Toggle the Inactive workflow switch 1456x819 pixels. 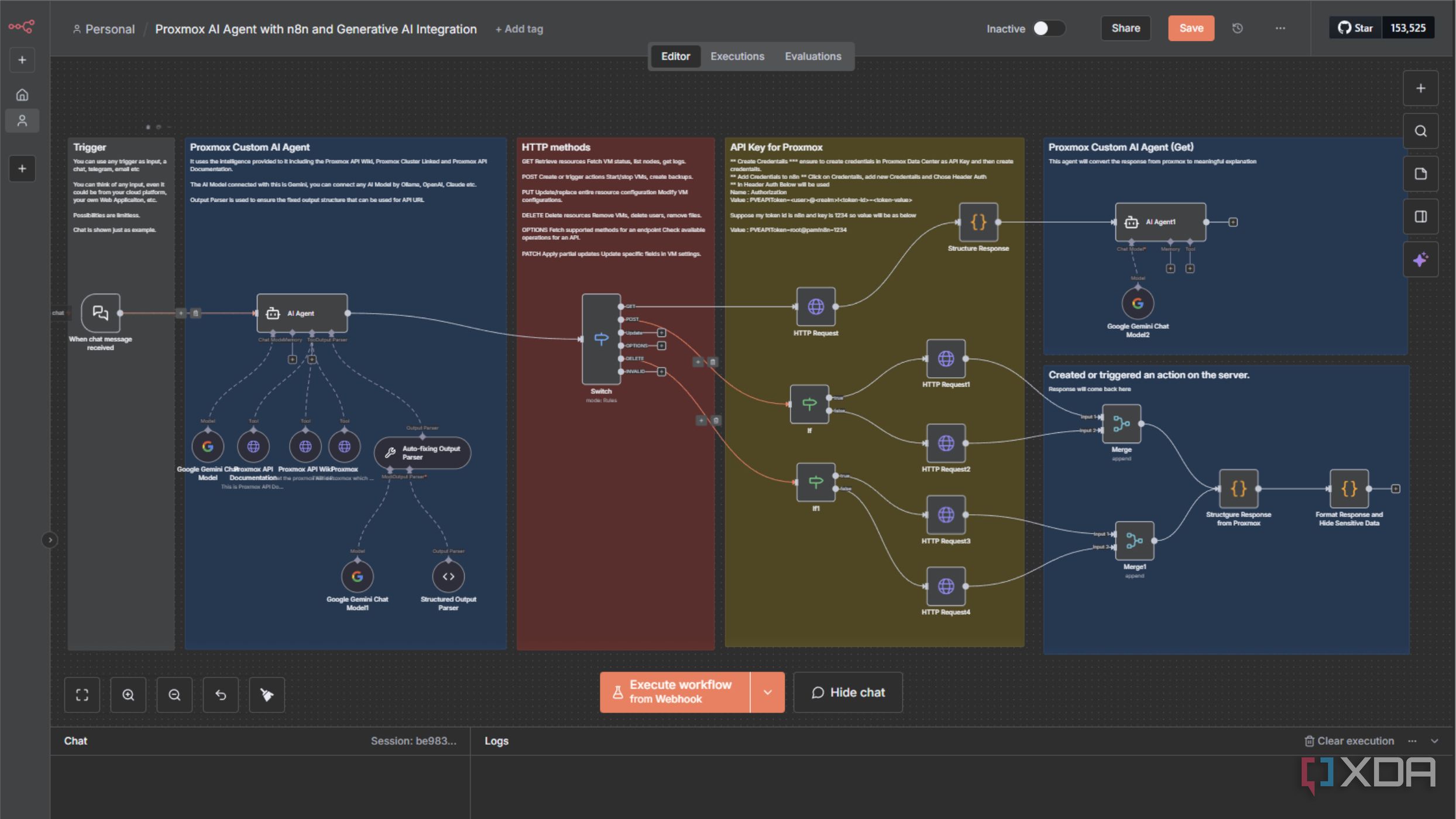tap(1049, 28)
